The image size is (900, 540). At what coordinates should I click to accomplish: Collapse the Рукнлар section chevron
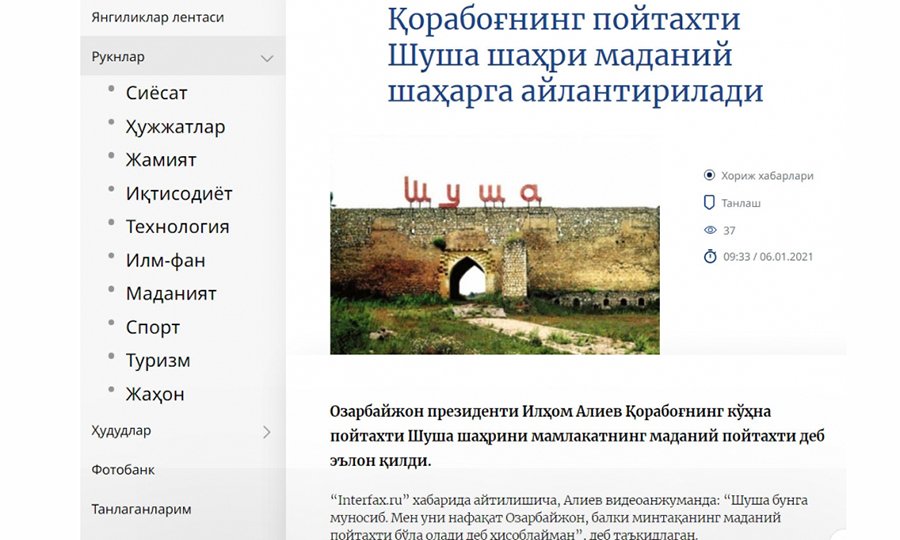pos(266,58)
